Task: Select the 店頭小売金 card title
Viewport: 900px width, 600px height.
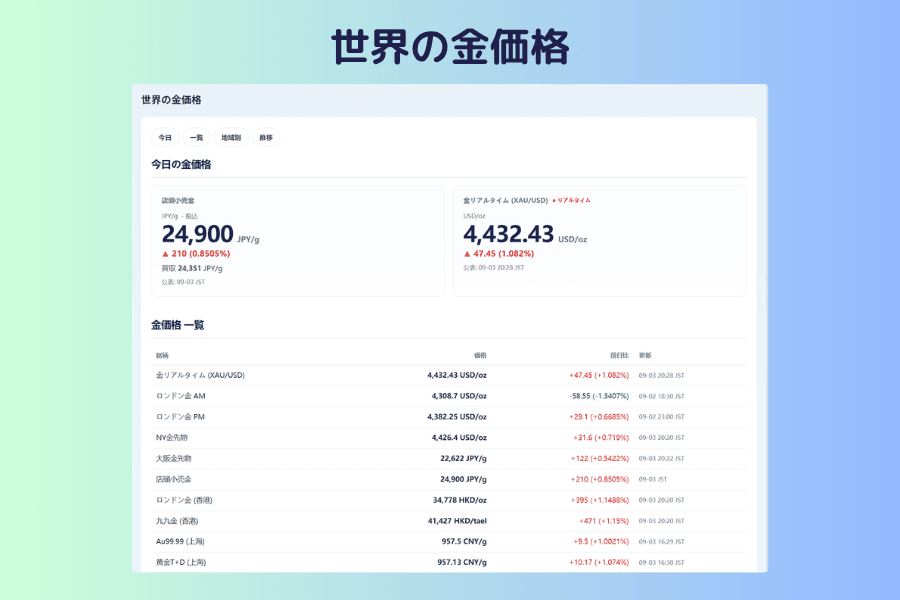Action: click(178, 201)
